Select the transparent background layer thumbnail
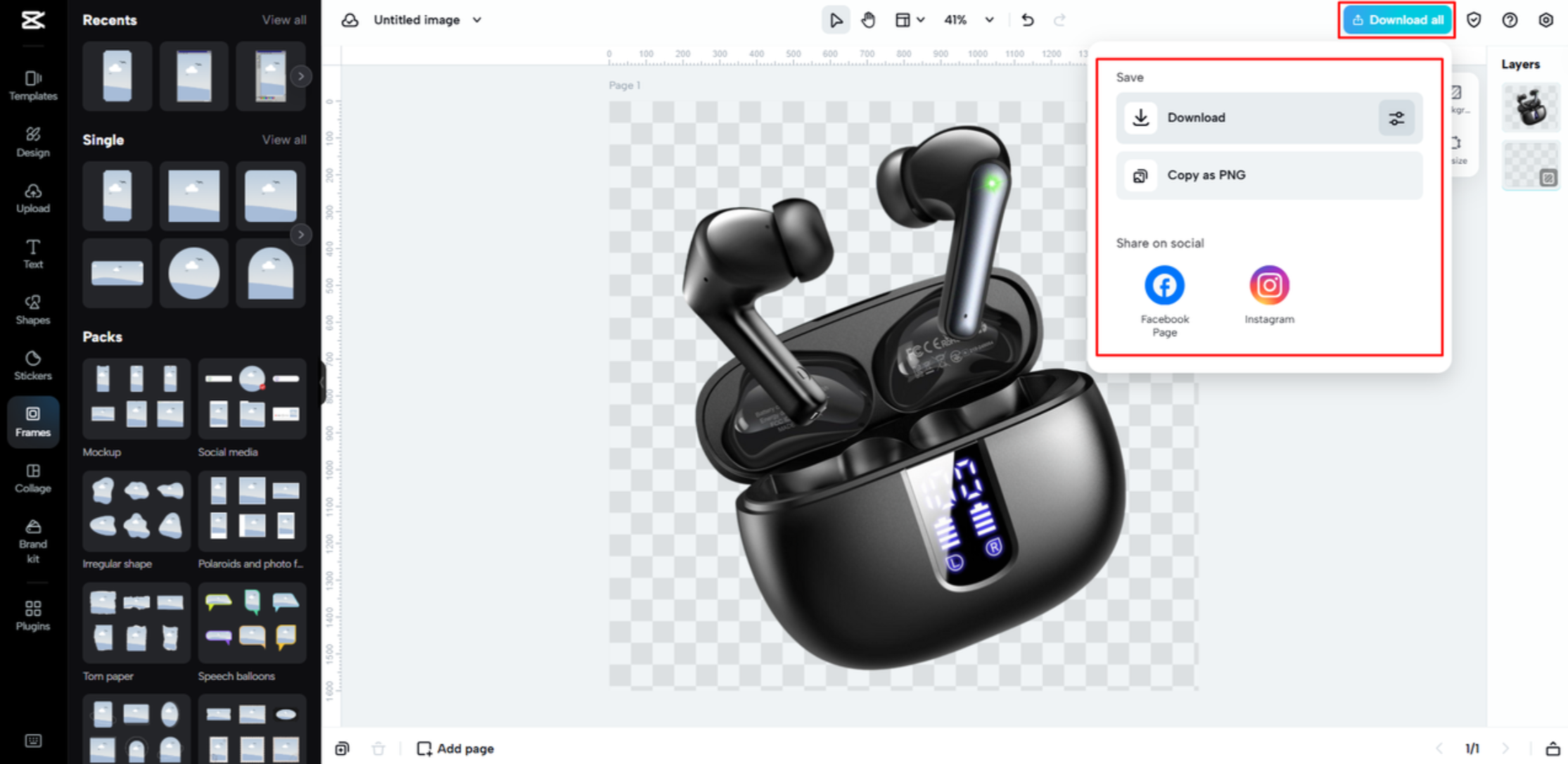Screen dimensions: 1568x764 (1531, 165)
